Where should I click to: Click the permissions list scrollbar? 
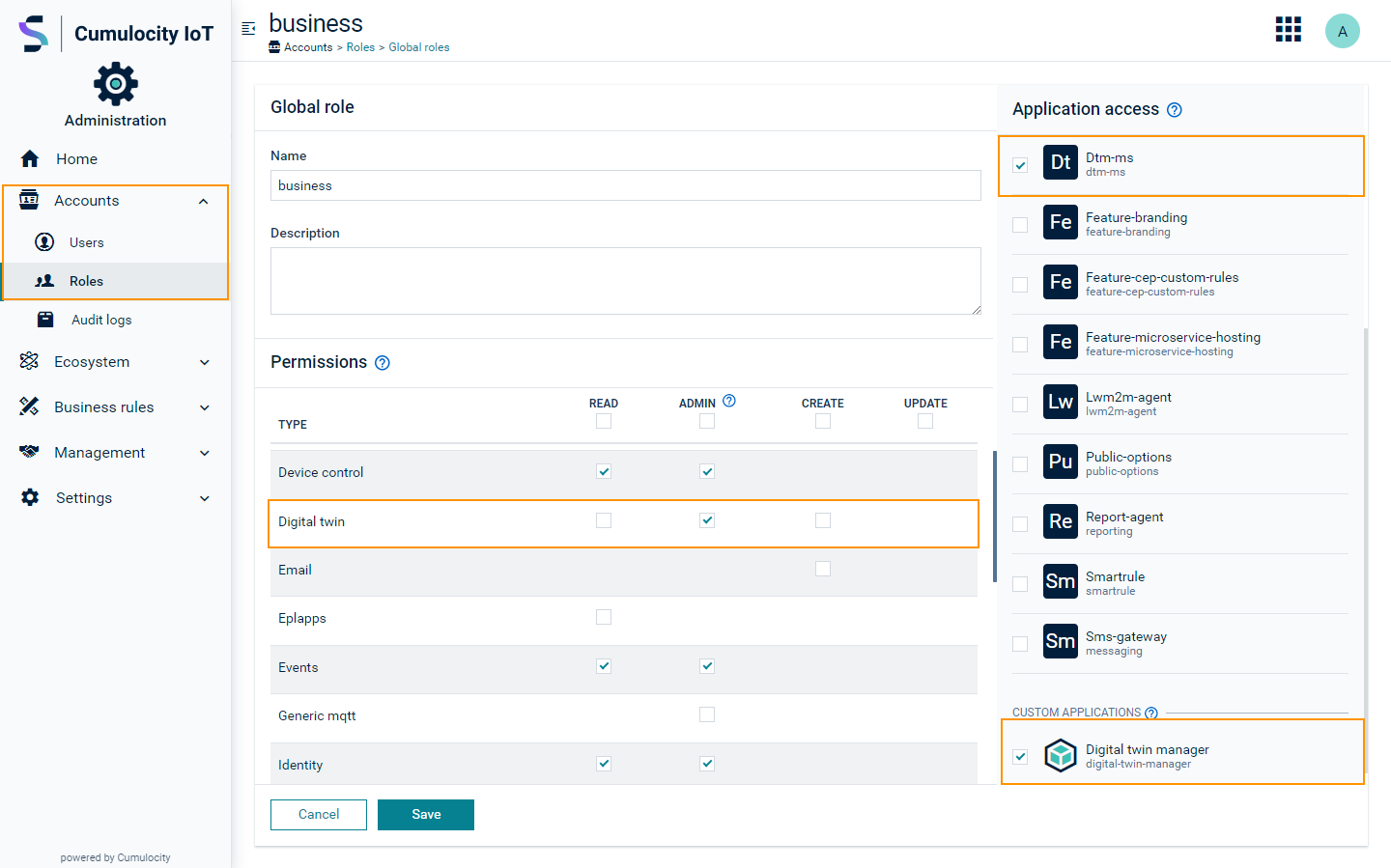995,517
